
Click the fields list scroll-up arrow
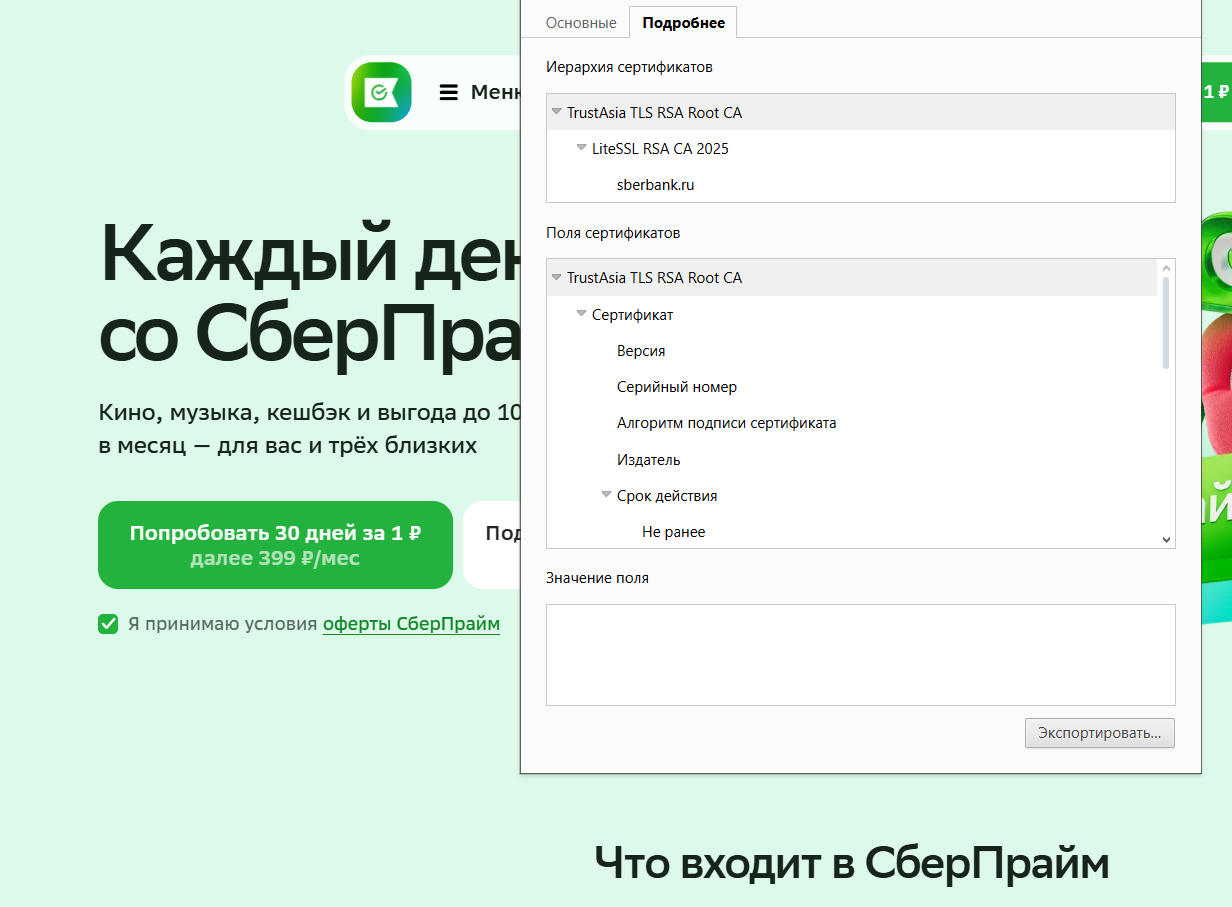coord(1166,268)
